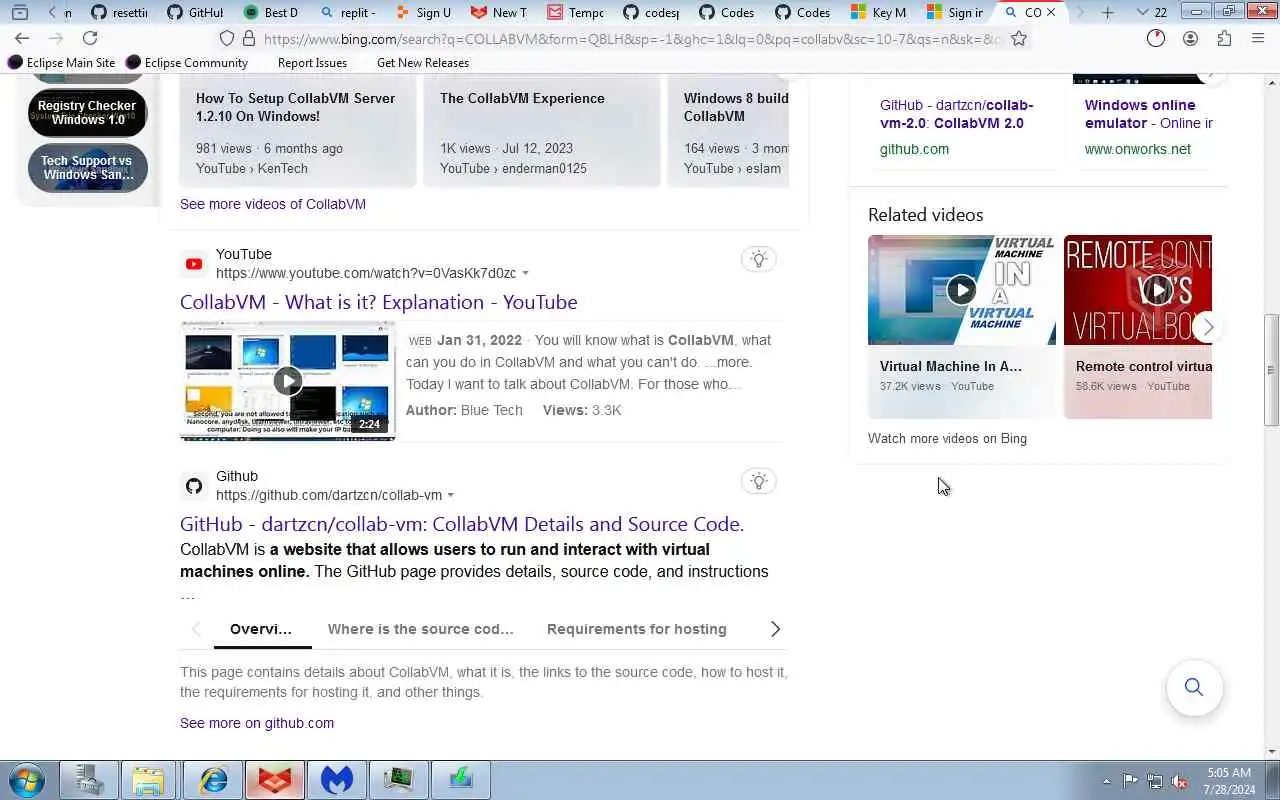This screenshot has height=800, width=1280.
Task: Switch to the New T tab
Action: [499, 12]
